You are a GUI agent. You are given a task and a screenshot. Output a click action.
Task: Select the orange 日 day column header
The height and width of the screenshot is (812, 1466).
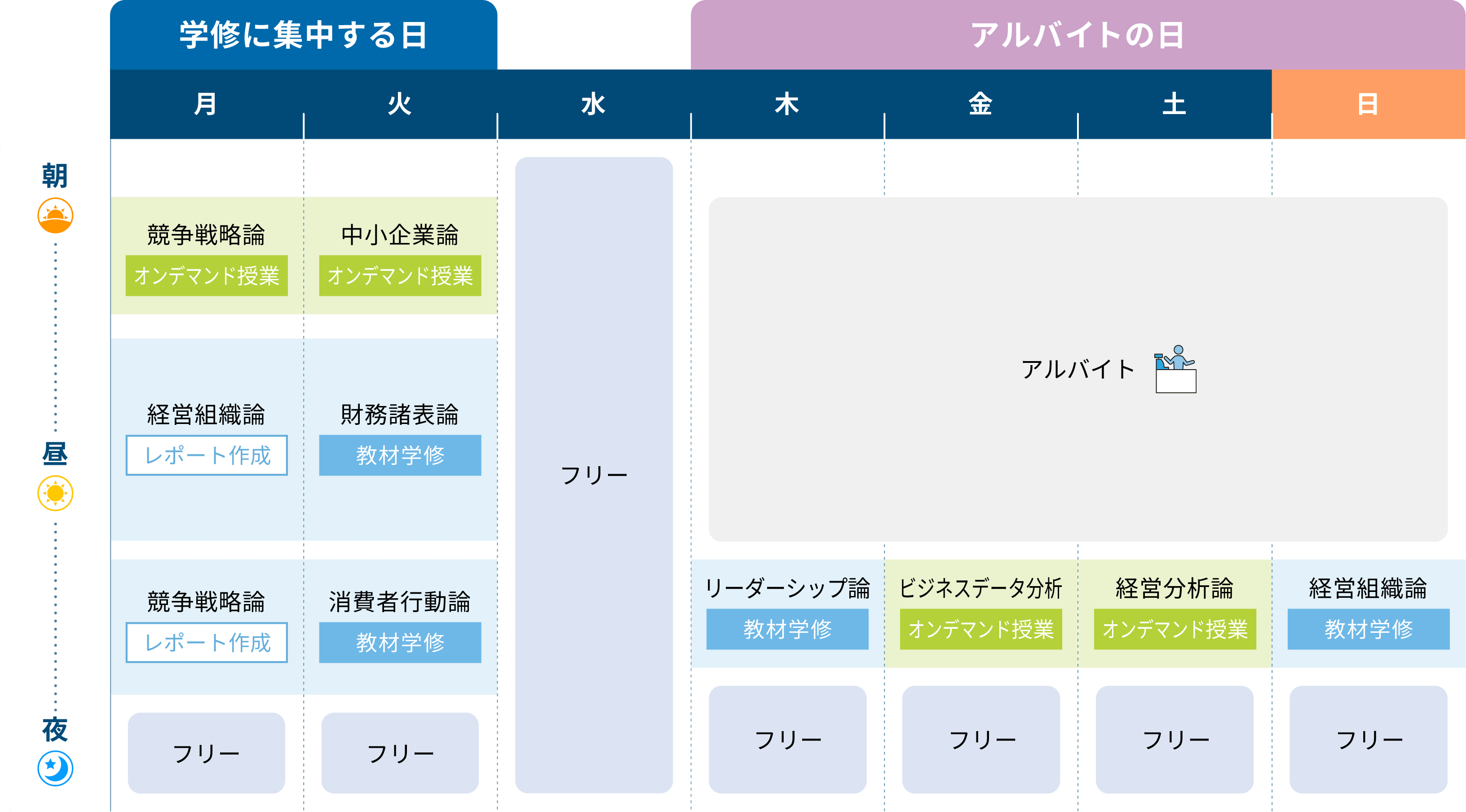pos(1369,104)
